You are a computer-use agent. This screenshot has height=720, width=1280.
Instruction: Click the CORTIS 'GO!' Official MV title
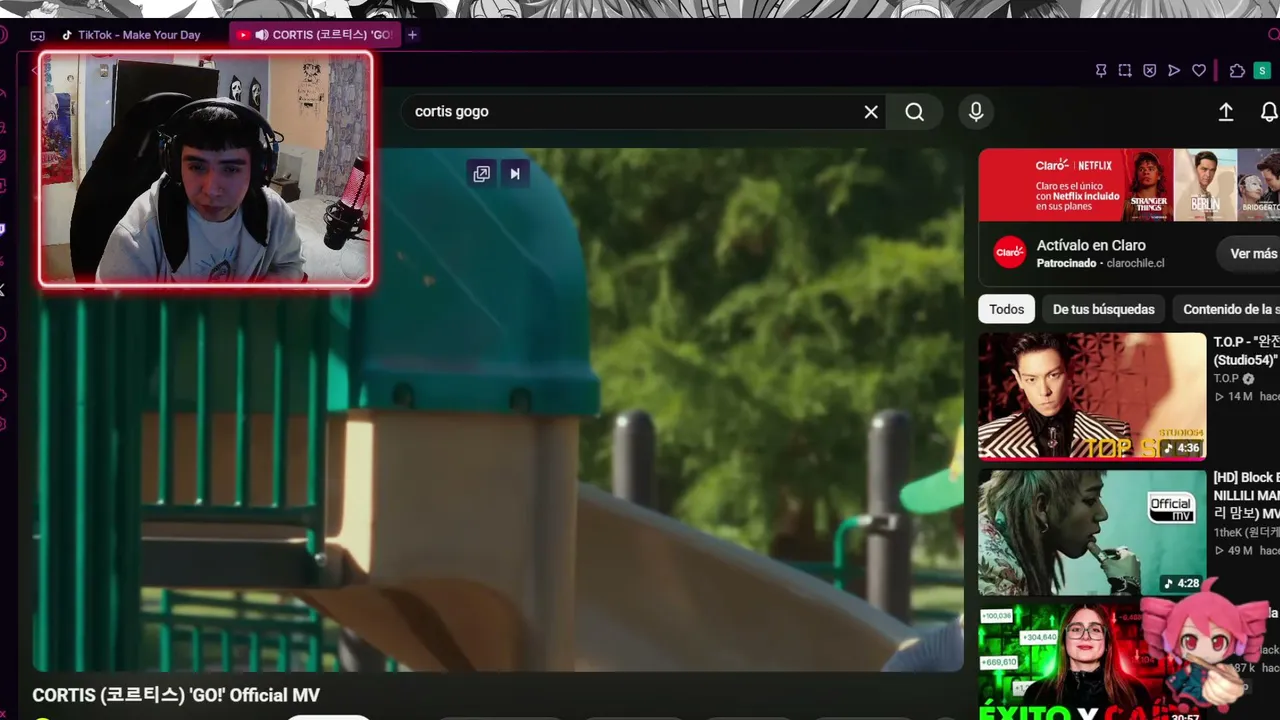tap(176, 695)
